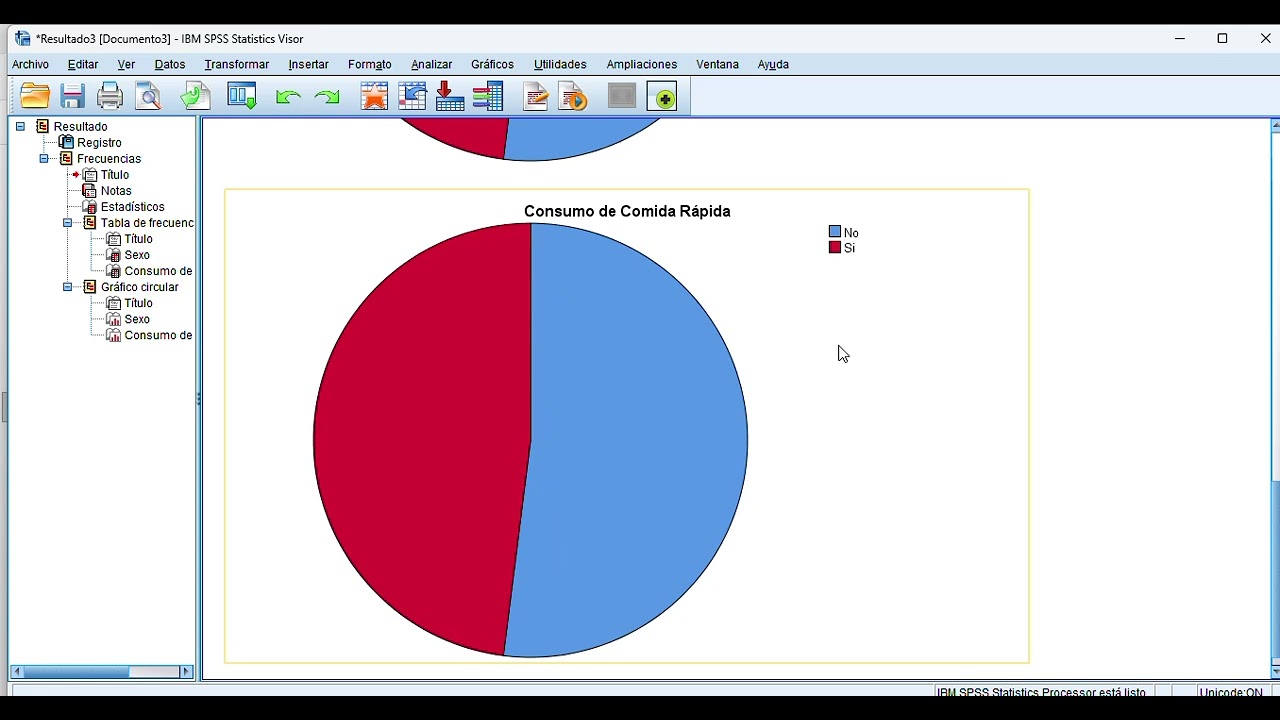The height and width of the screenshot is (720, 1280).
Task: Click the viewer vertical scrollbar thumb
Action: pos(1275,568)
